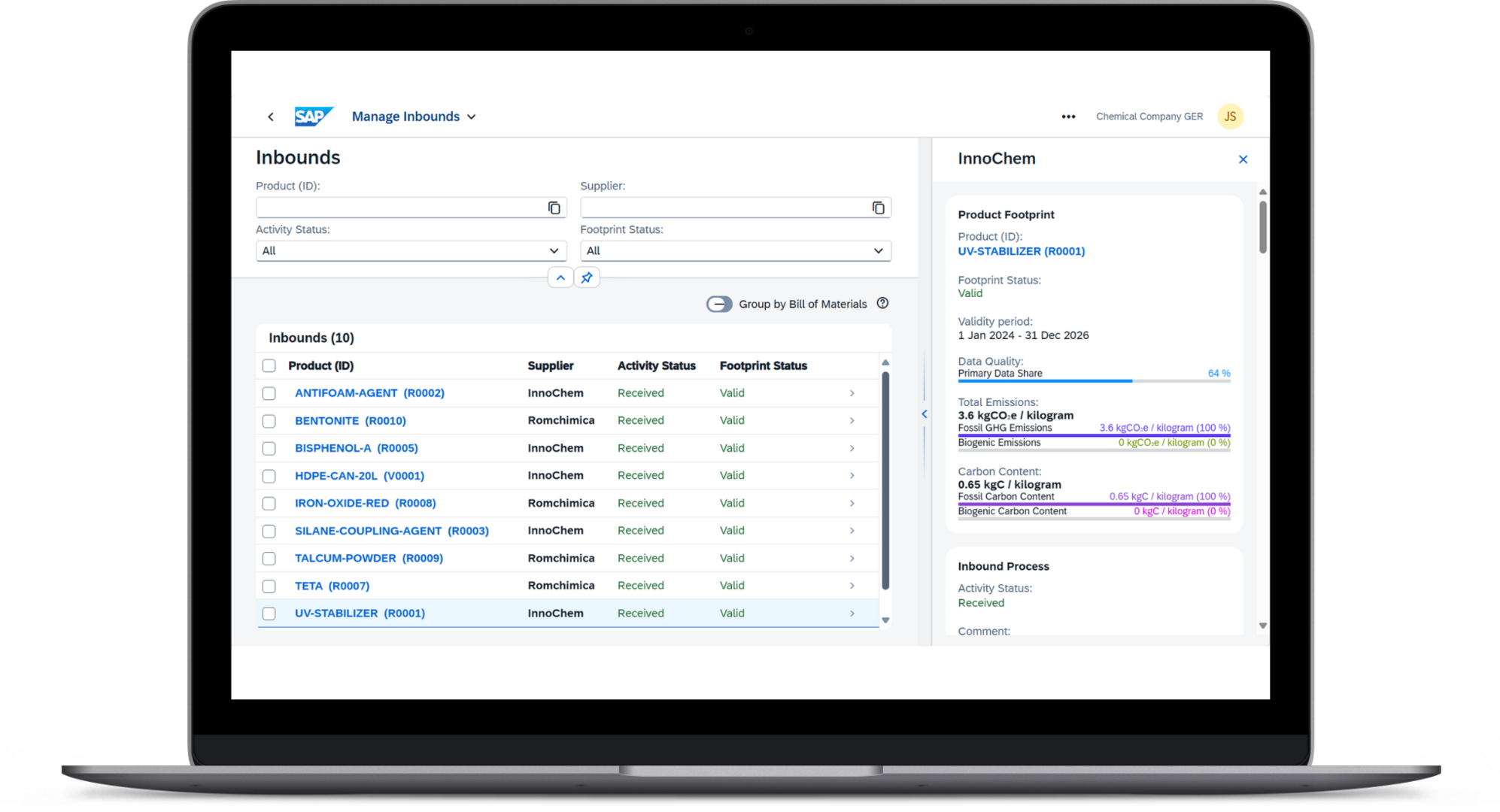Sort by the Footprint Status column header

763,366
